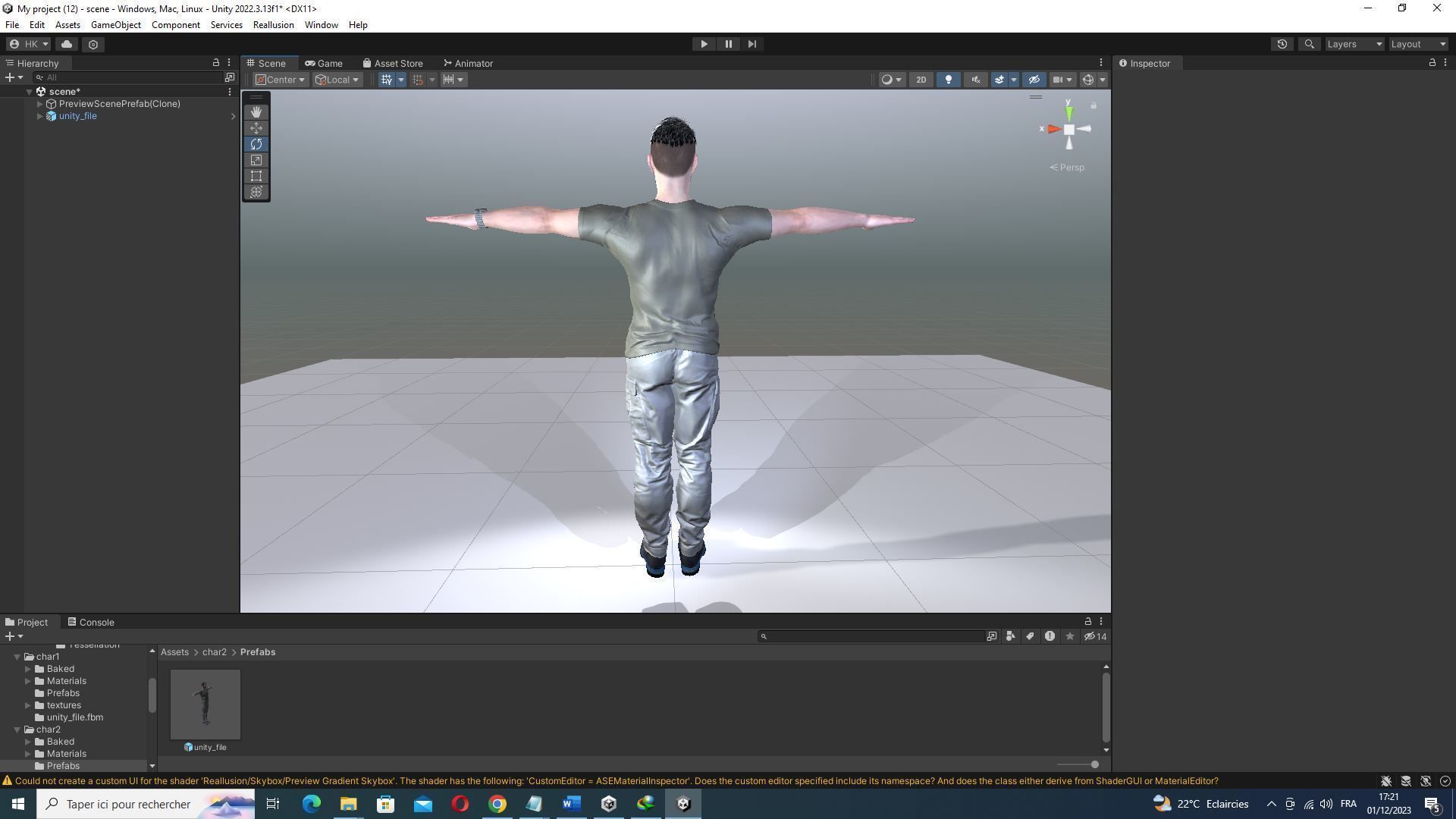Select the Rect transform tool
The height and width of the screenshot is (819, 1456).
tap(256, 176)
